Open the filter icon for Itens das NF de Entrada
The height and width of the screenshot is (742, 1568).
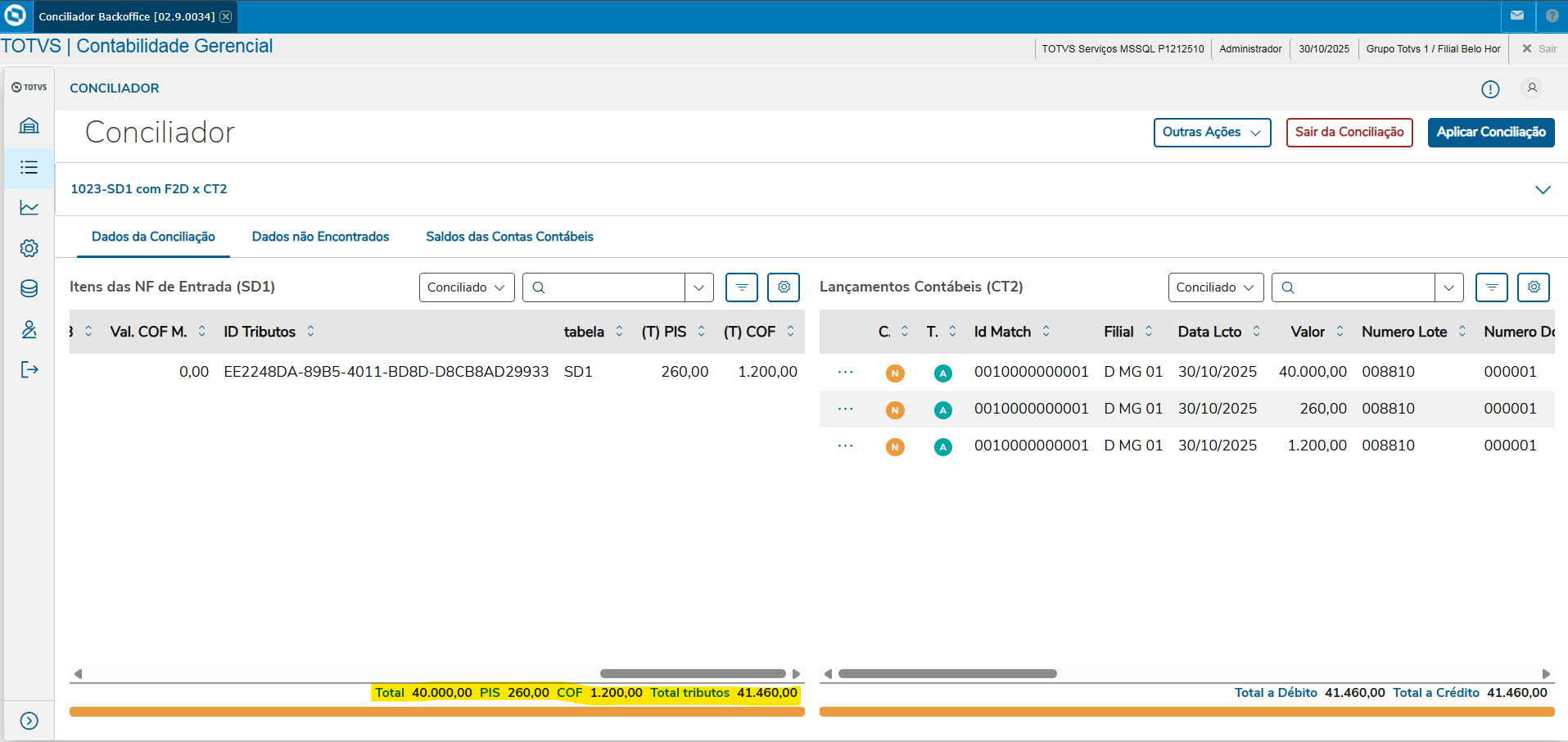click(x=742, y=287)
